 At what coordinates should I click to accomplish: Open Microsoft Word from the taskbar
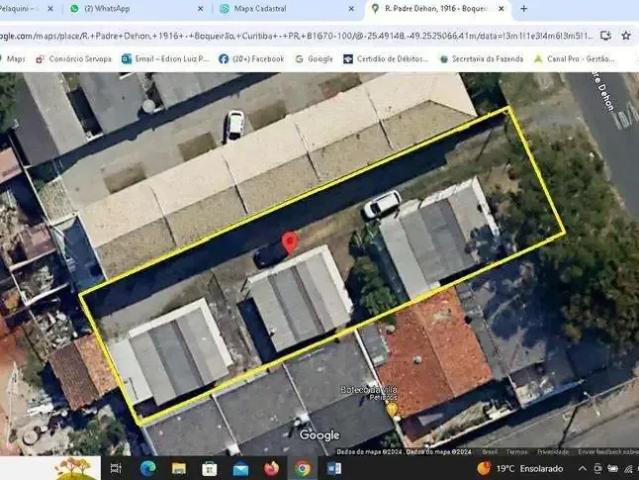pyautogui.click(x=334, y=468)
